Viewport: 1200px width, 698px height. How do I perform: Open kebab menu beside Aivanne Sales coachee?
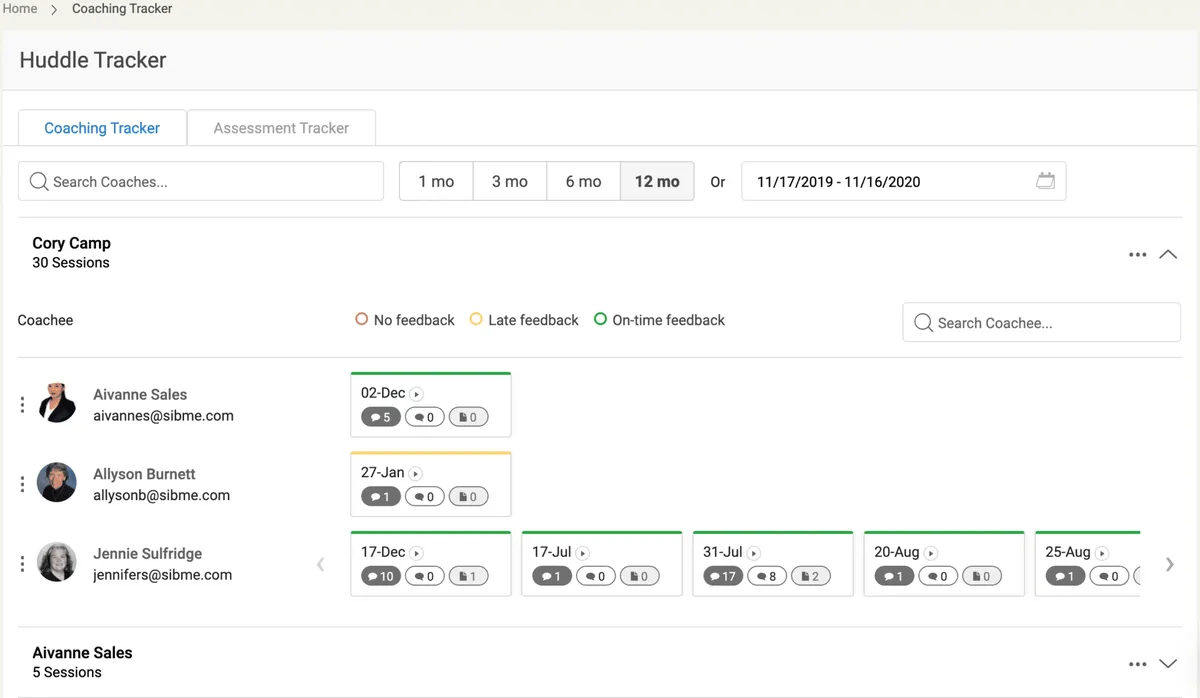tap(23, 405)
